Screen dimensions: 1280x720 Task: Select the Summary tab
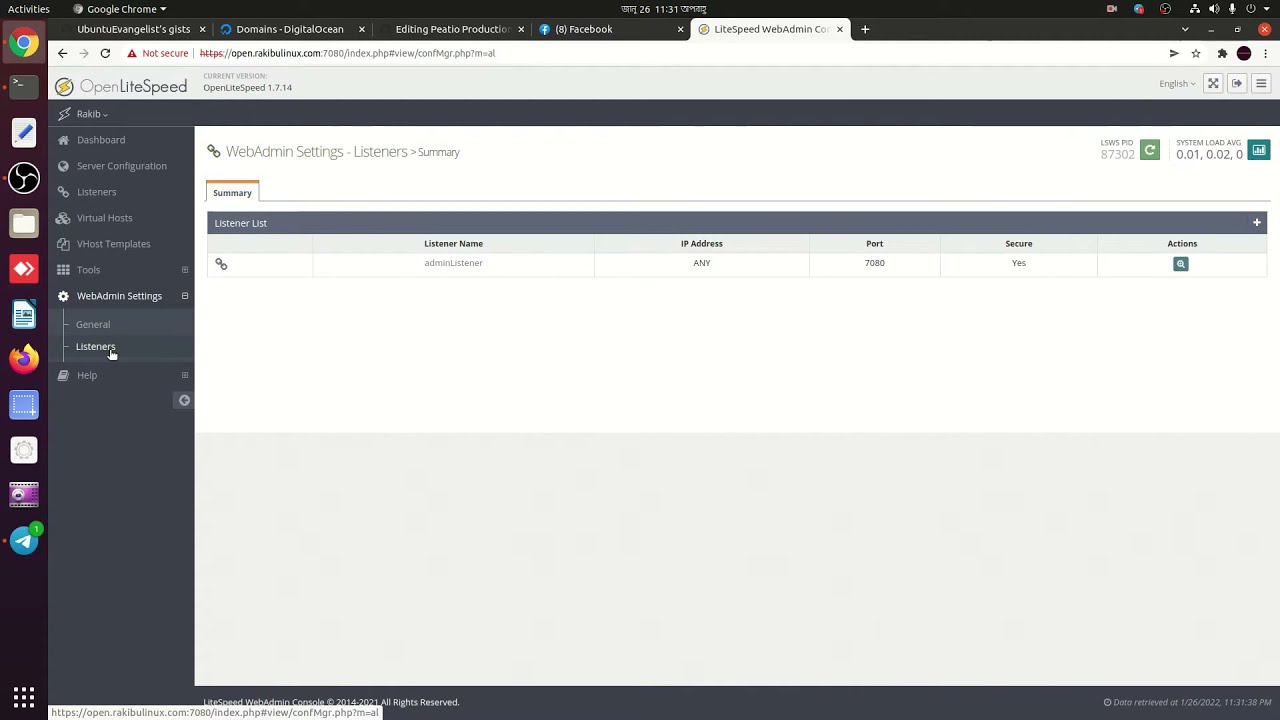click(x=232, y=193)
